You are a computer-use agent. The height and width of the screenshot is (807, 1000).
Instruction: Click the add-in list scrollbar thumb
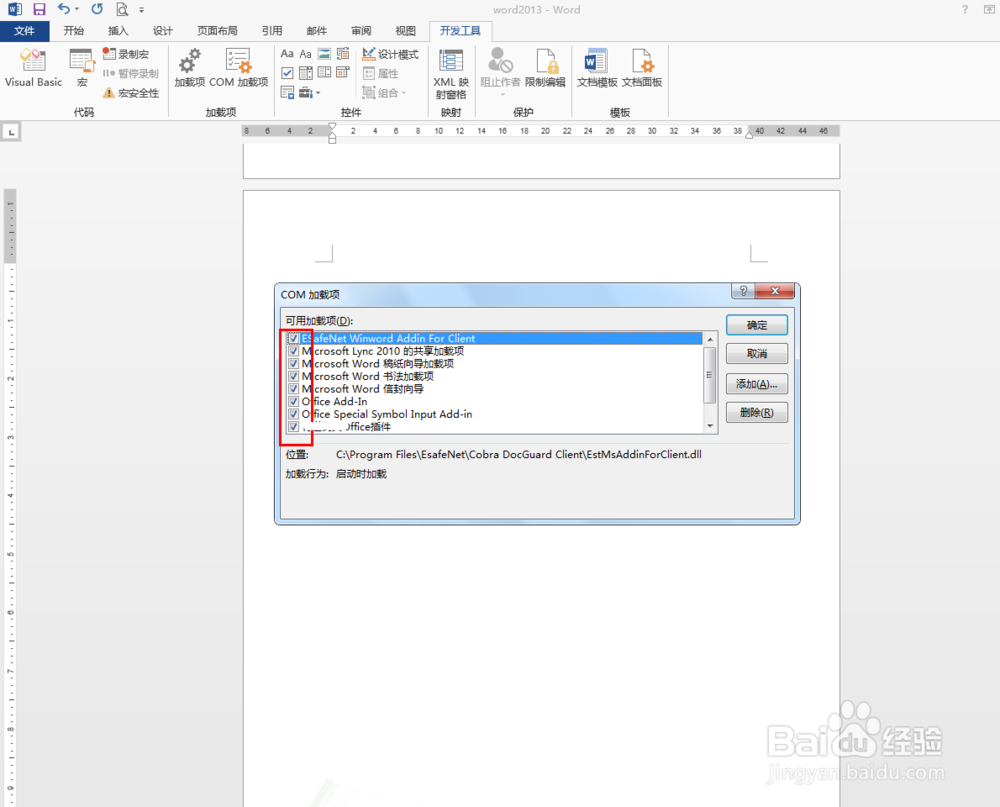709,375
